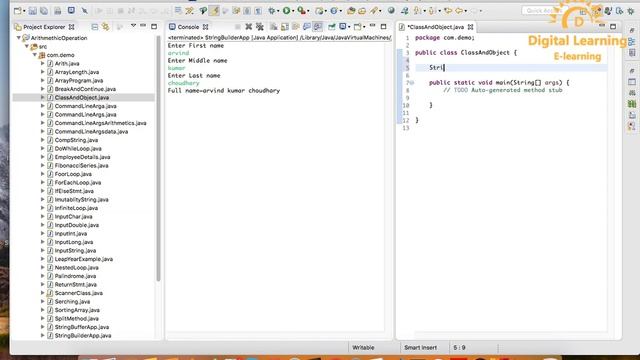
Task: Open the Debug dropdown arrow
Action: click(278, 11)
